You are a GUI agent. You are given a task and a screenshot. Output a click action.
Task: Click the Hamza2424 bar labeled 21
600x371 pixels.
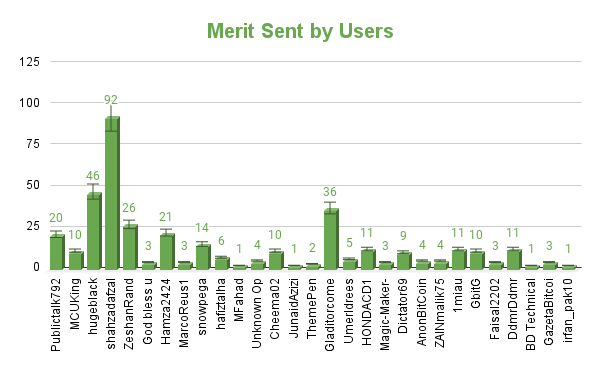tap(167, 252)
